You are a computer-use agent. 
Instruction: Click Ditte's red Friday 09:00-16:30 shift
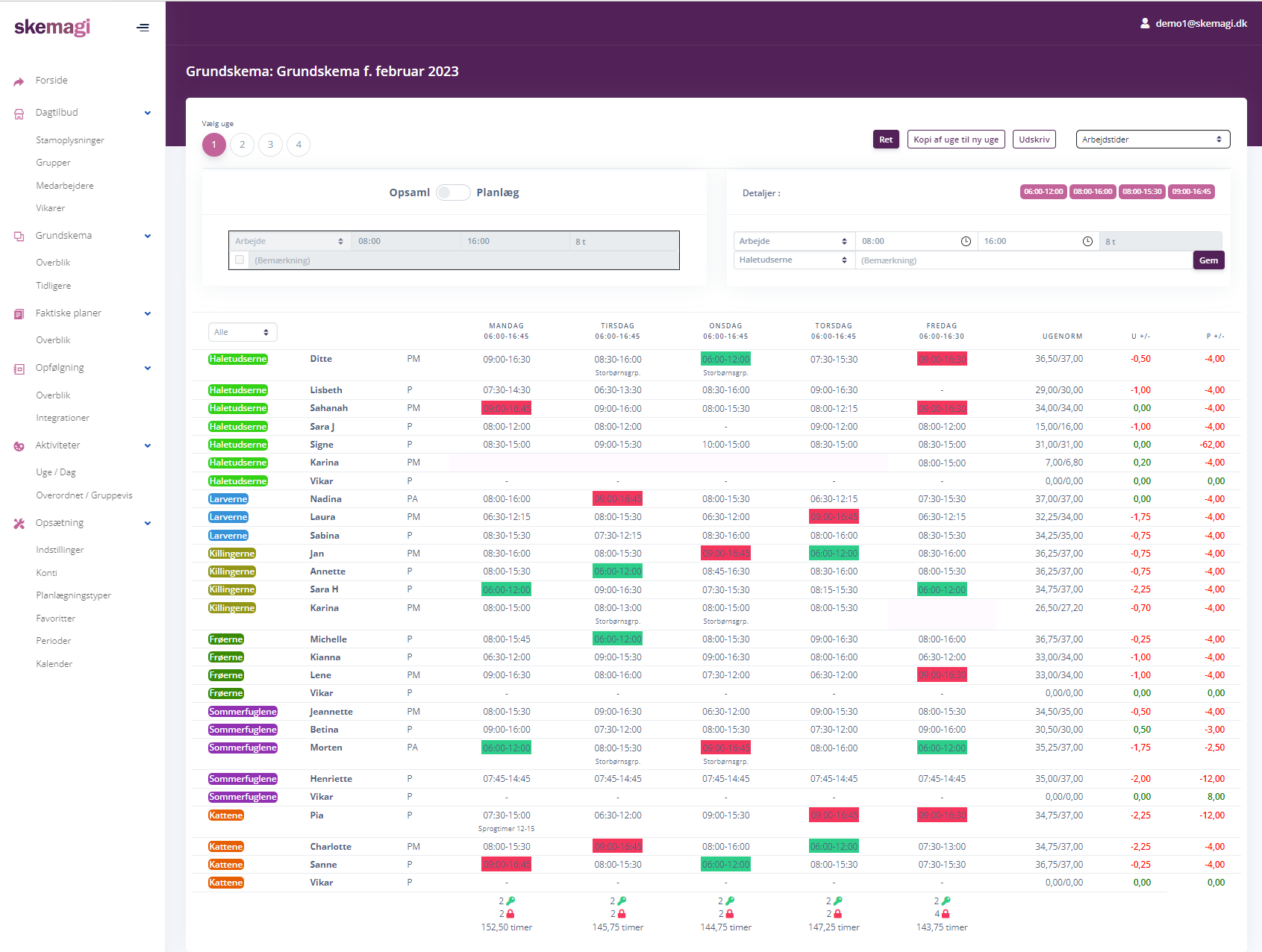click(942, 359)
